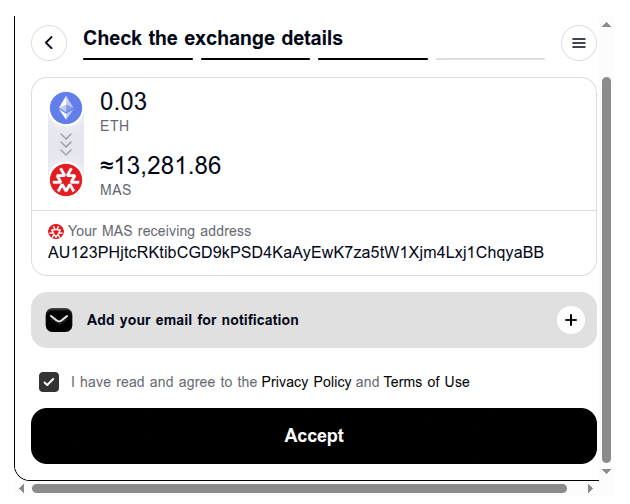Viewport: 630px width, 504px height.
Task: Uncheck the agreement checkbox
Action: (x=49, y=382)
